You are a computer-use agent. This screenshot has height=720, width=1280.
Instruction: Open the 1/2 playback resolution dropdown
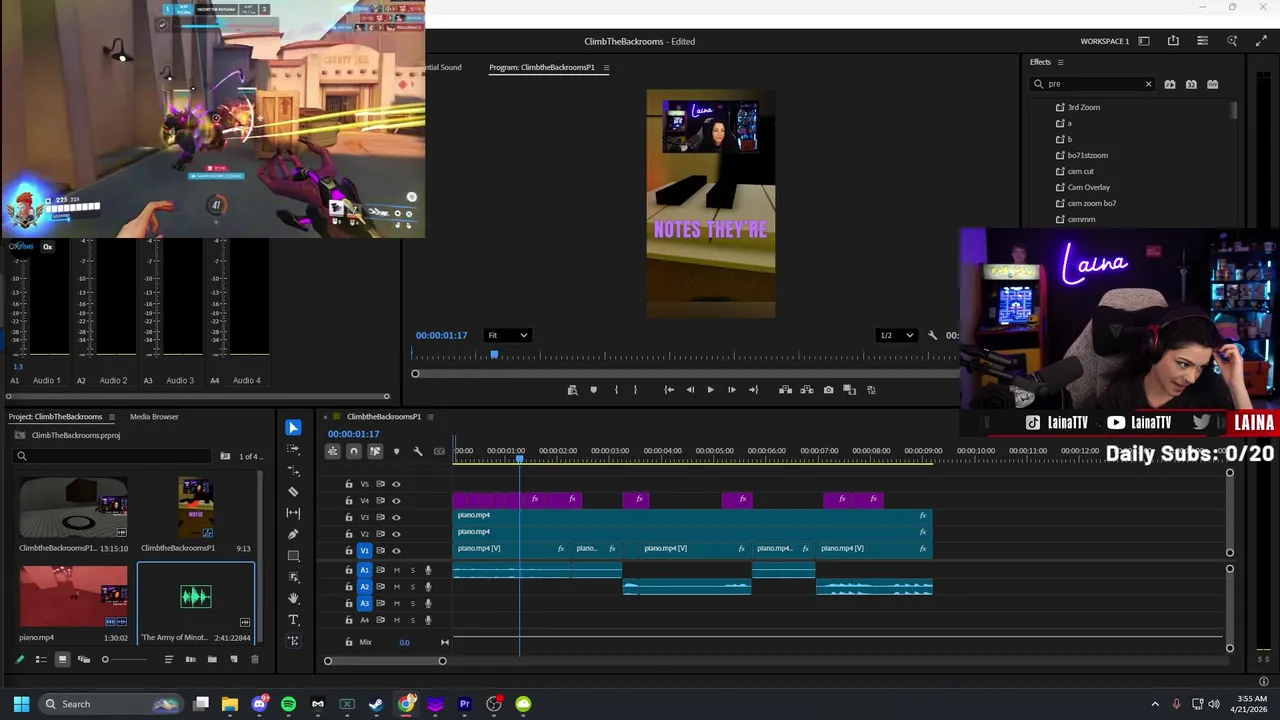pos(896,335)
